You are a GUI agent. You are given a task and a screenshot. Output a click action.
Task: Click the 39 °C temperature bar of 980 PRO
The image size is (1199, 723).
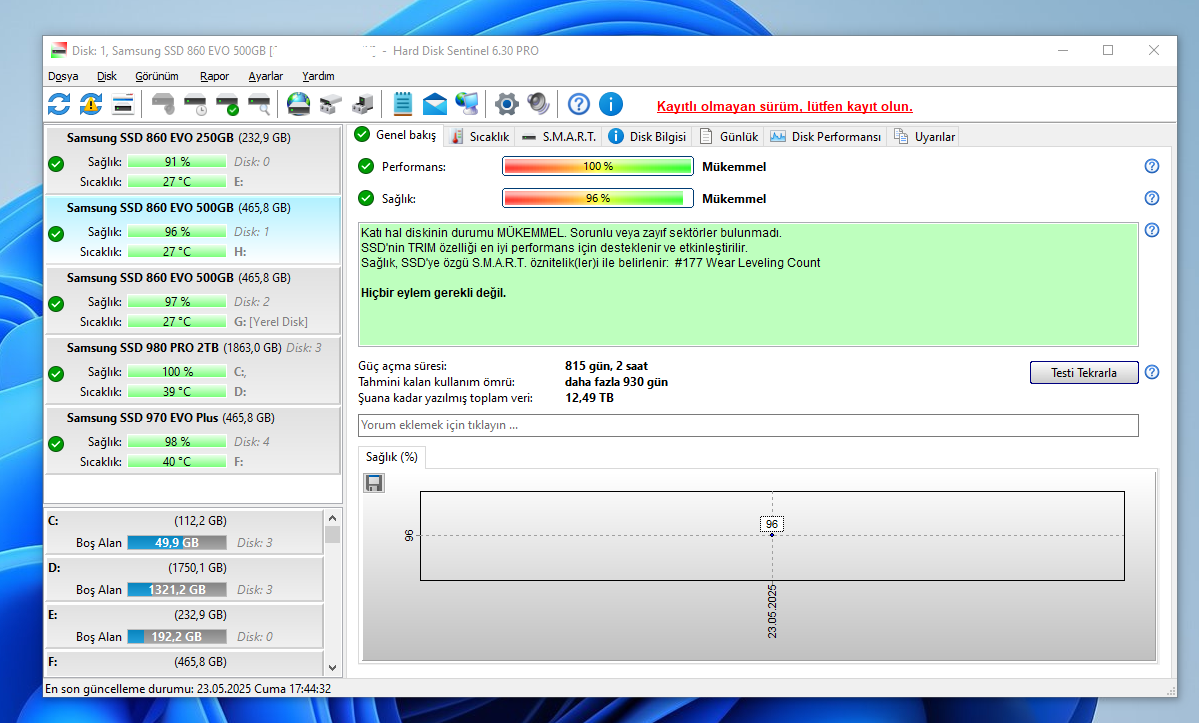coord(177,391)
